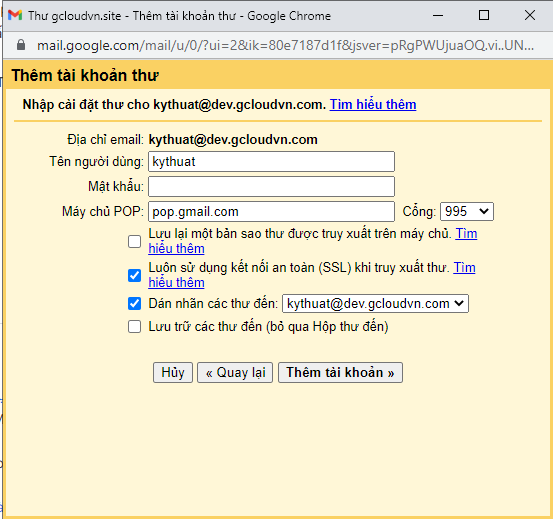Click the padlock icon in address bar
Screen dimensions: 553x519
21,45
